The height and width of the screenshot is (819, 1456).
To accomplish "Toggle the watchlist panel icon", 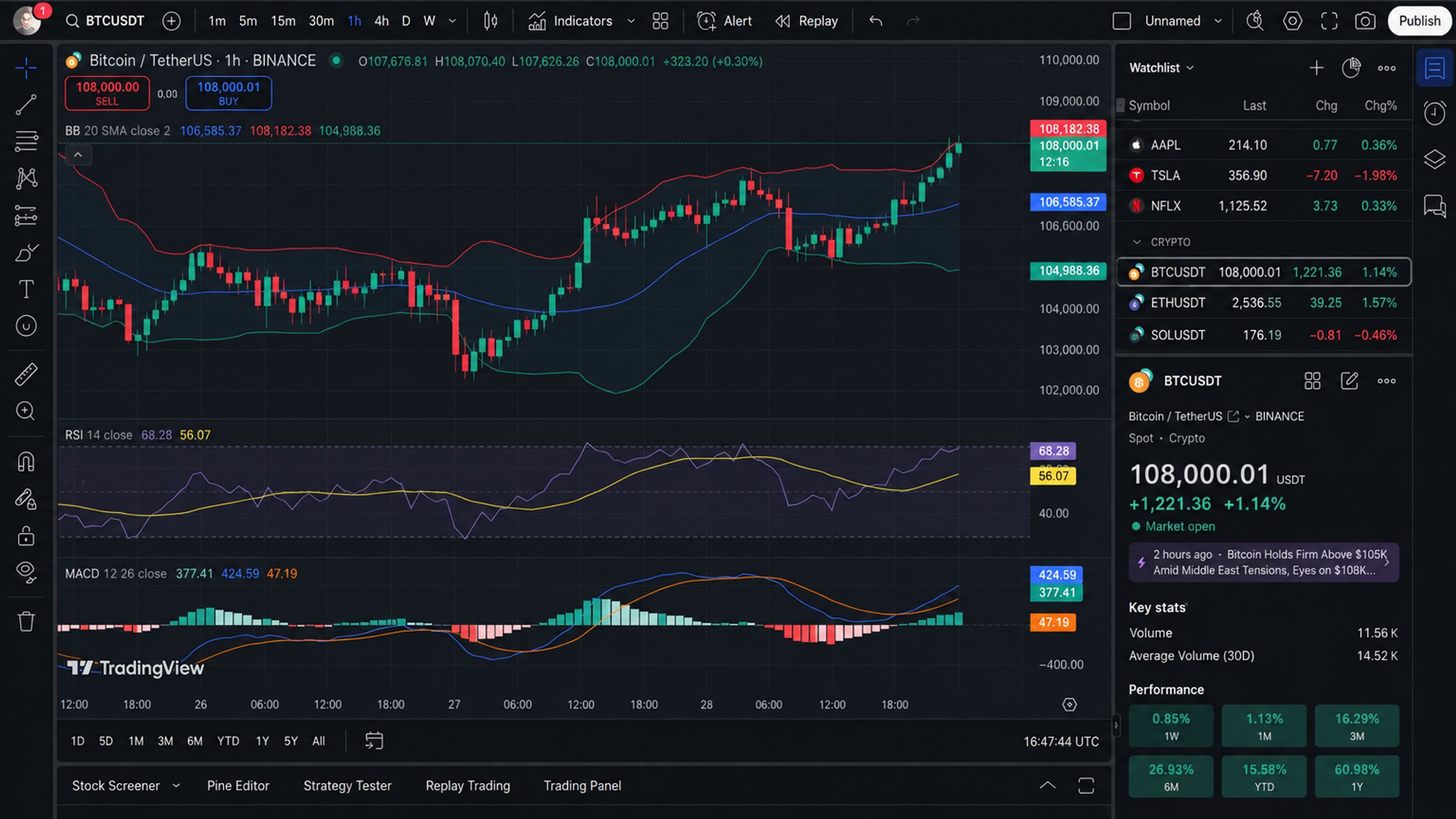I will tap(1434, 68).
